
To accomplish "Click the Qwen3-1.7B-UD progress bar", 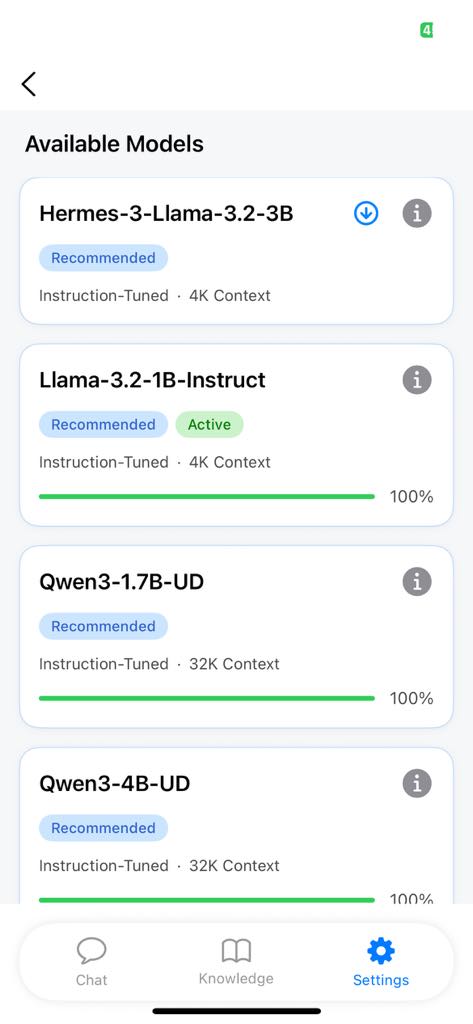I will (207, 698).
